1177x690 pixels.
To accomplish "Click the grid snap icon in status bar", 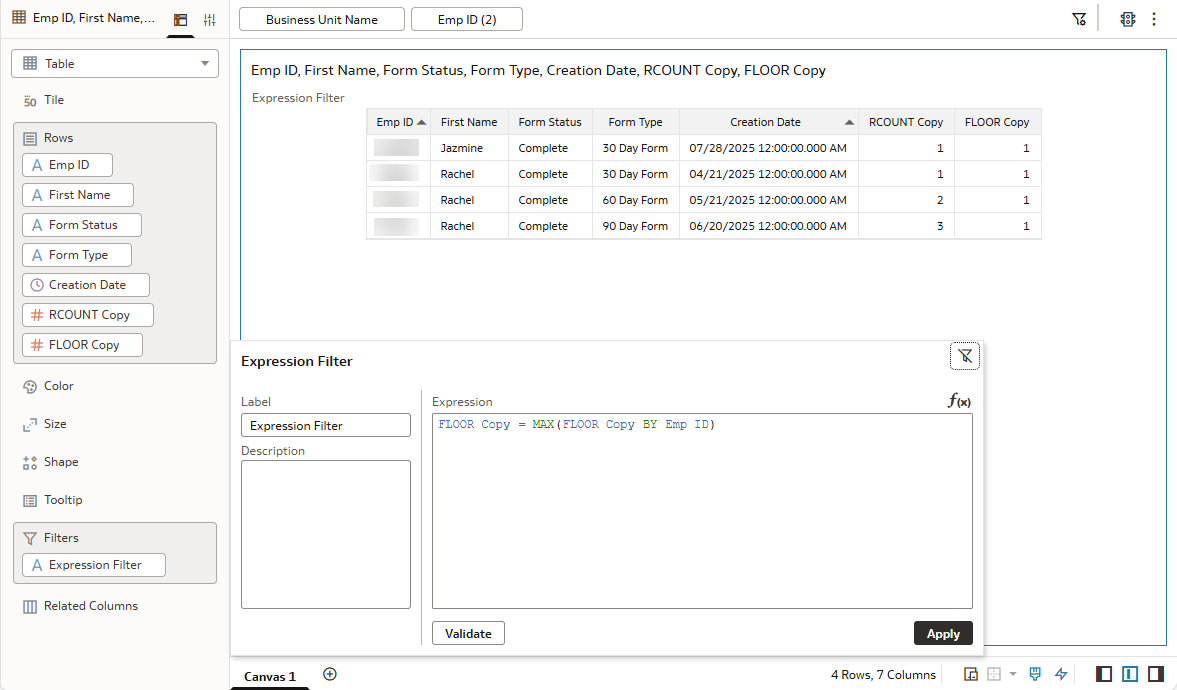I will pos(994,673).
